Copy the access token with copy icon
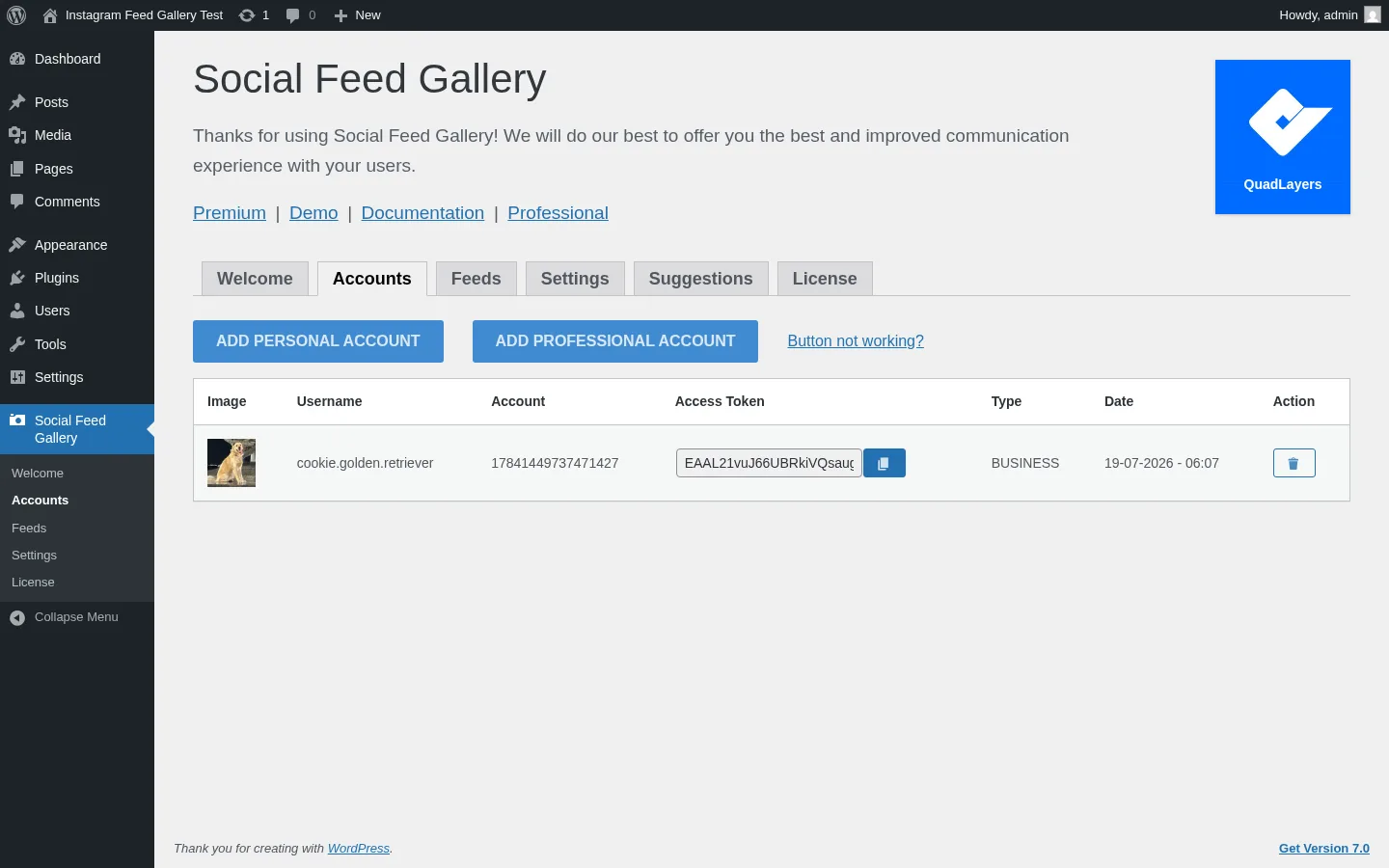Screen dimensions: 1389x868 click(885, 463)
